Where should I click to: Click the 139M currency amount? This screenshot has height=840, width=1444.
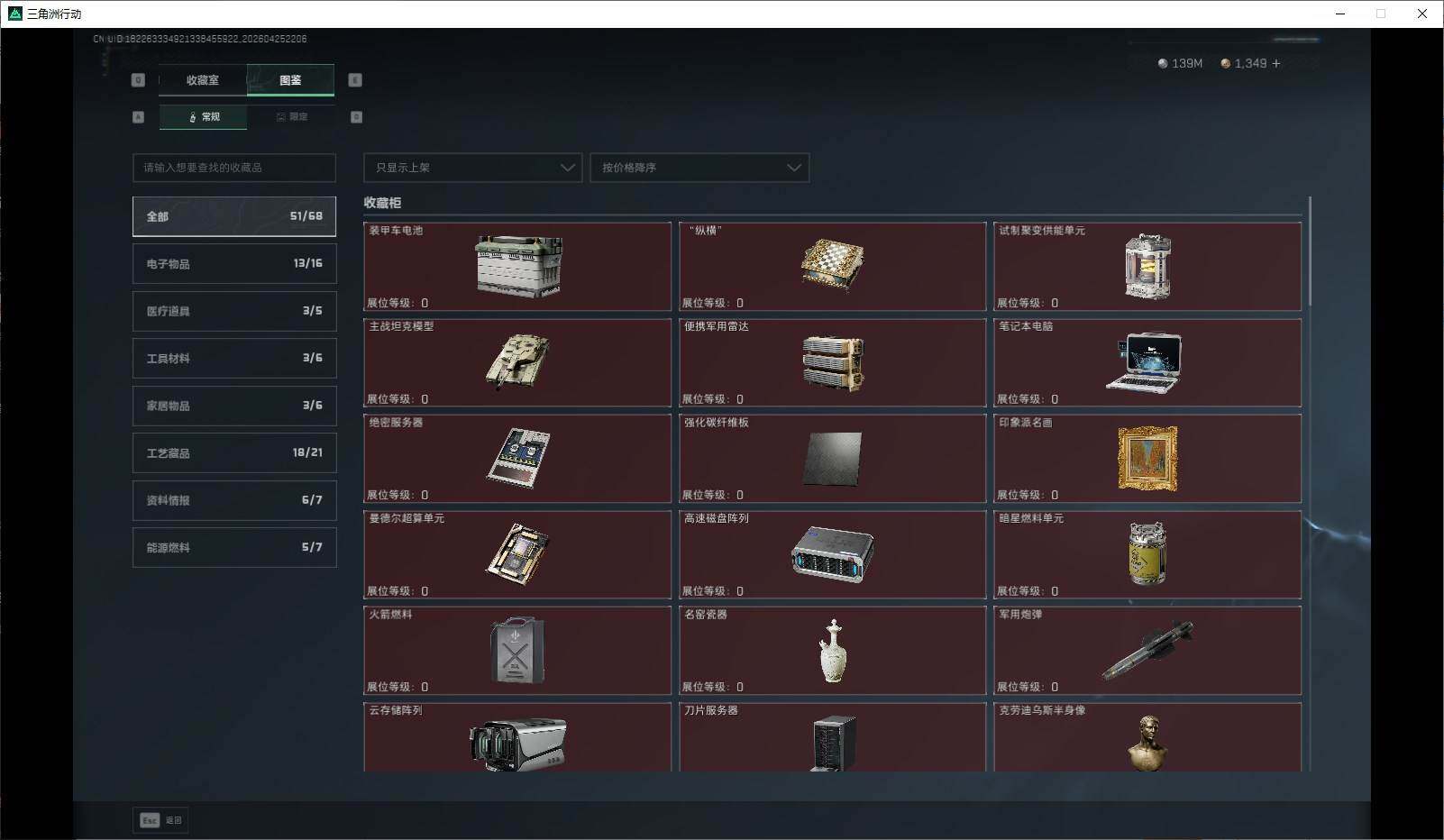click(1187, 63)
